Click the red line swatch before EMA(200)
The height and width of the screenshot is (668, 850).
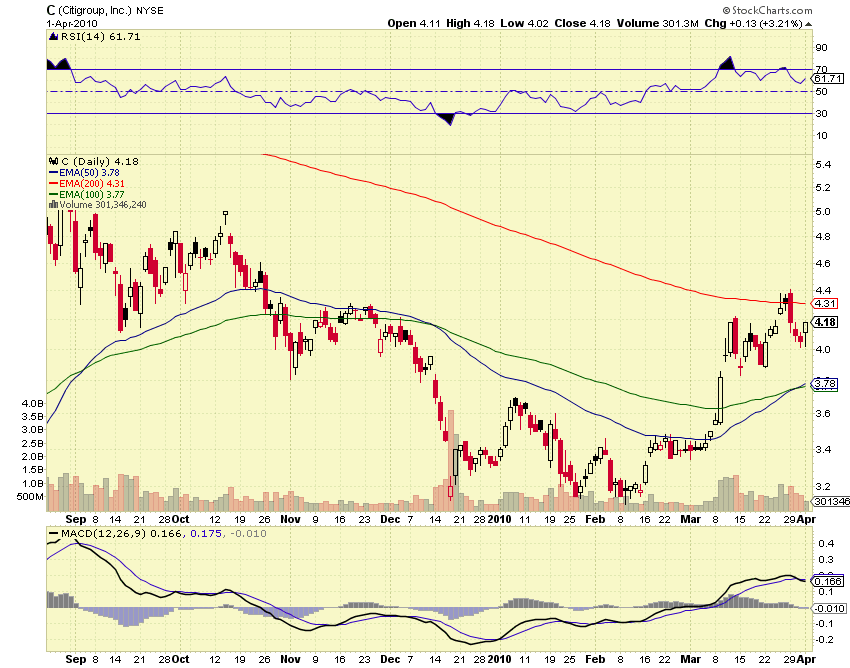[53, 184]
